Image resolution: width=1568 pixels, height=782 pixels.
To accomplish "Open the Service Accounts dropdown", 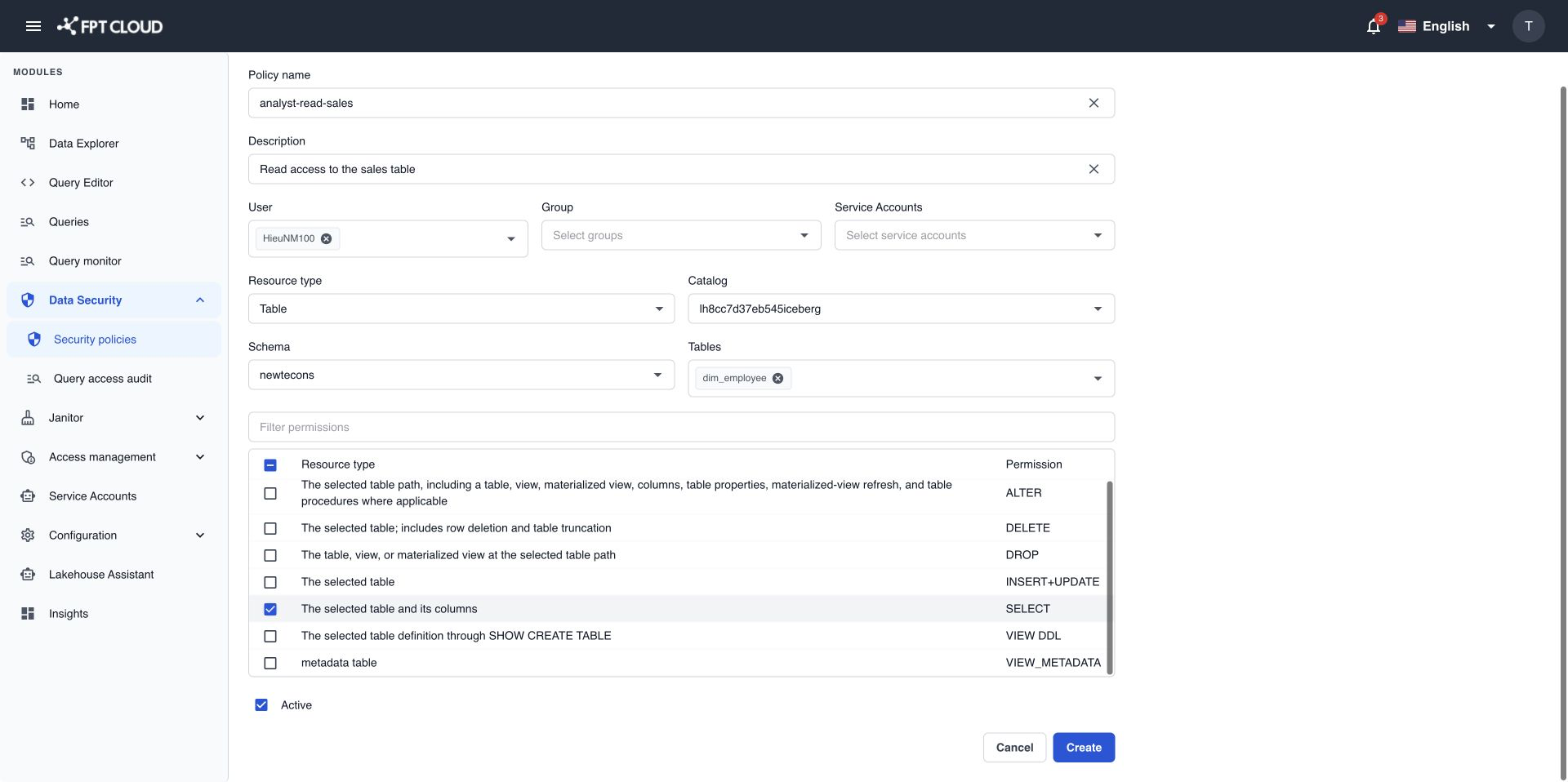I will click(974, 235).
